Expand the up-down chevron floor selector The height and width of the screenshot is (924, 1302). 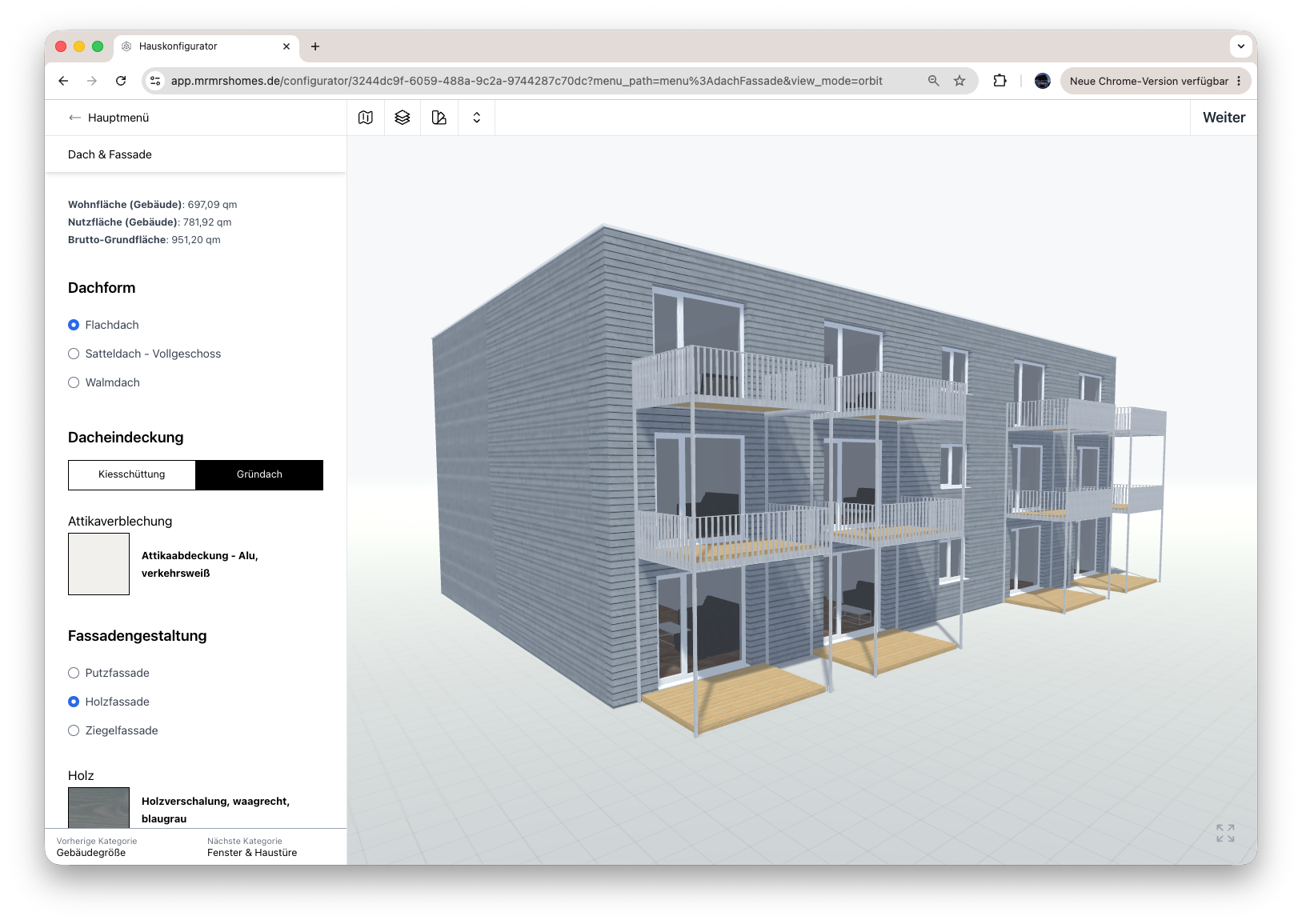click(476, 118)
